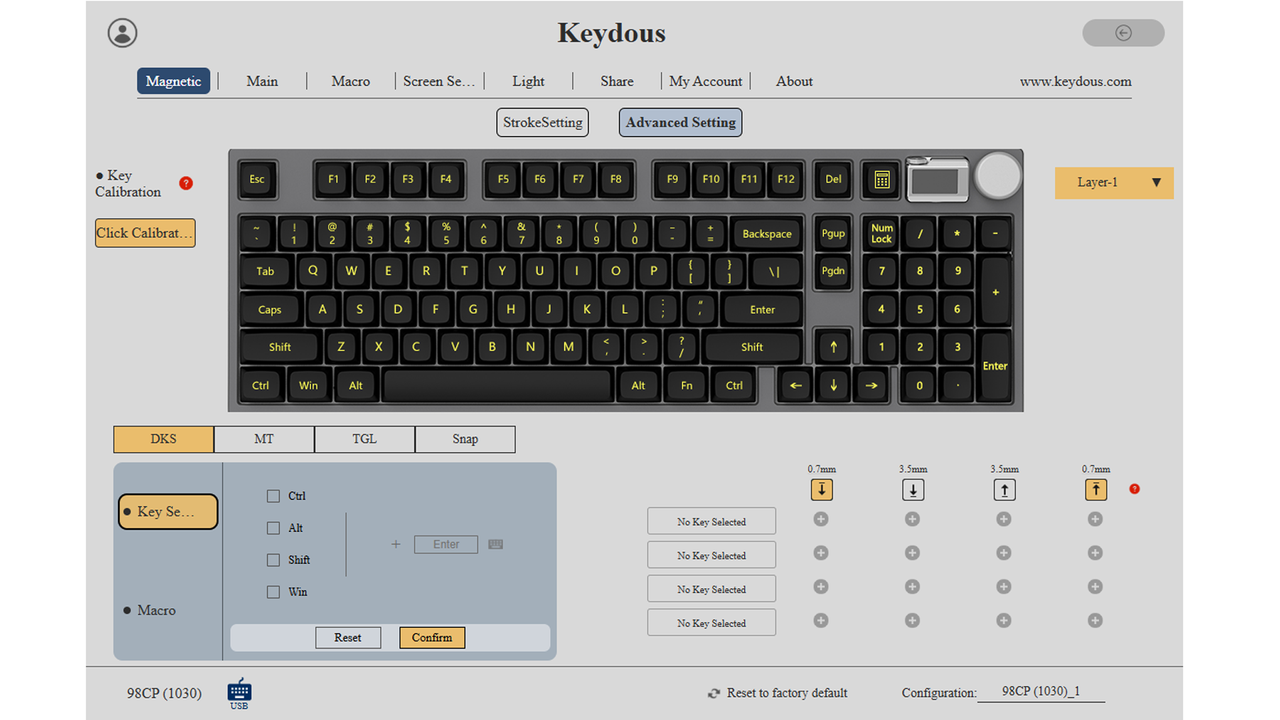Enable the Alt modifier checkbox
Screen dimensions: 1280x720
point(273,528)
